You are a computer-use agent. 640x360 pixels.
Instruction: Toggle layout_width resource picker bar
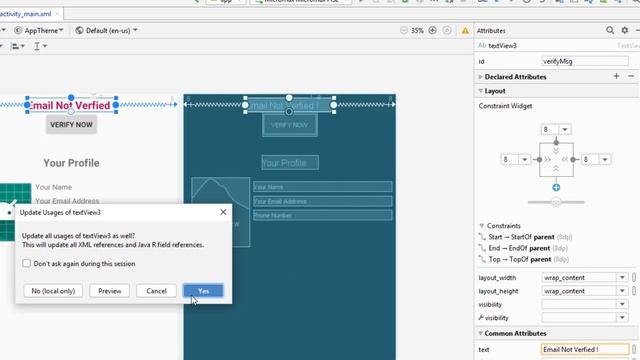(634, 278)
